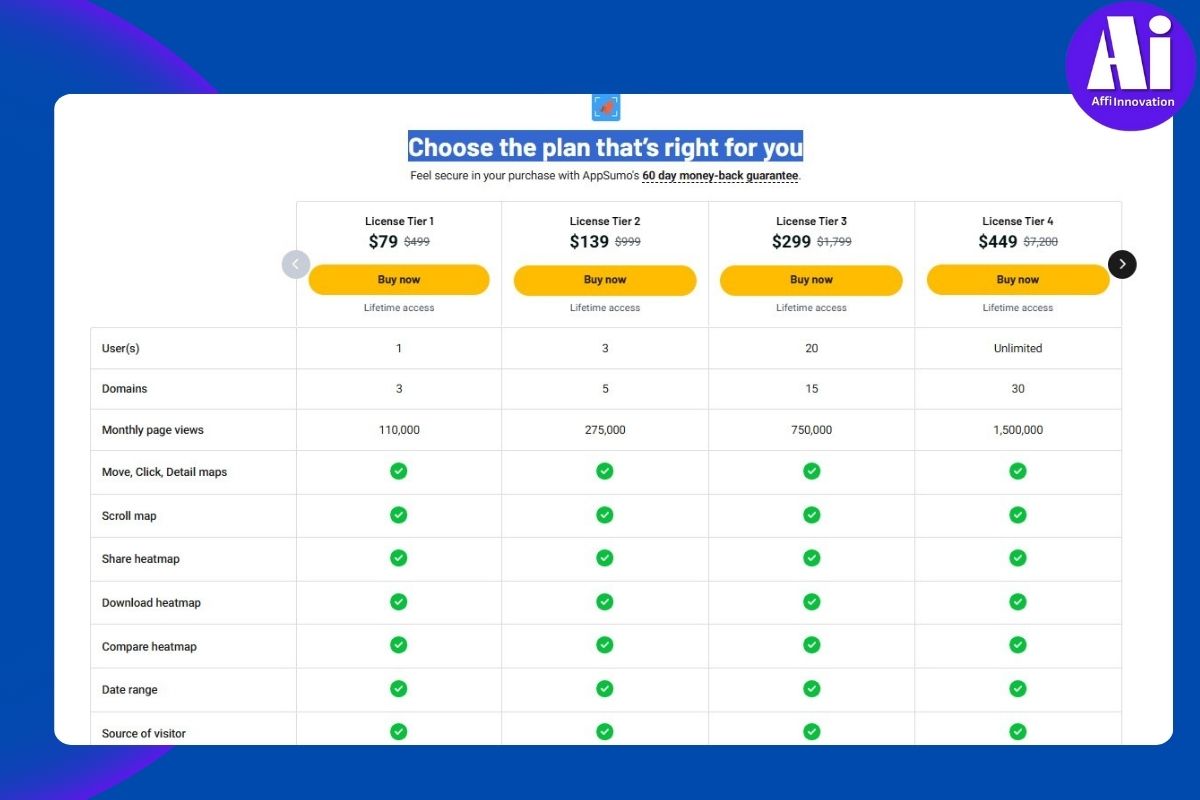Click the next carousel arrow beside Tier 4

tap(1122, 264)
